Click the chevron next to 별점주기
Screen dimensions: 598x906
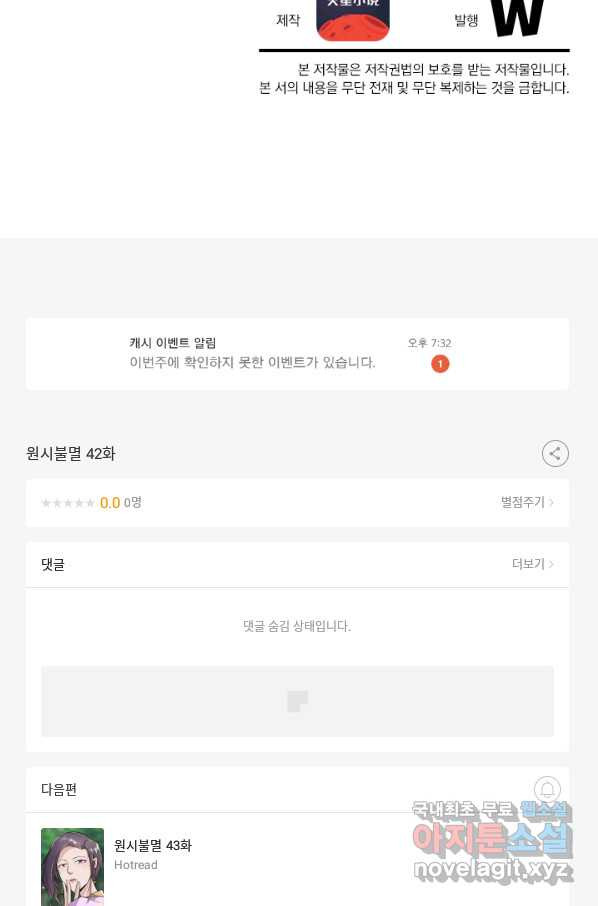point(552,503)
